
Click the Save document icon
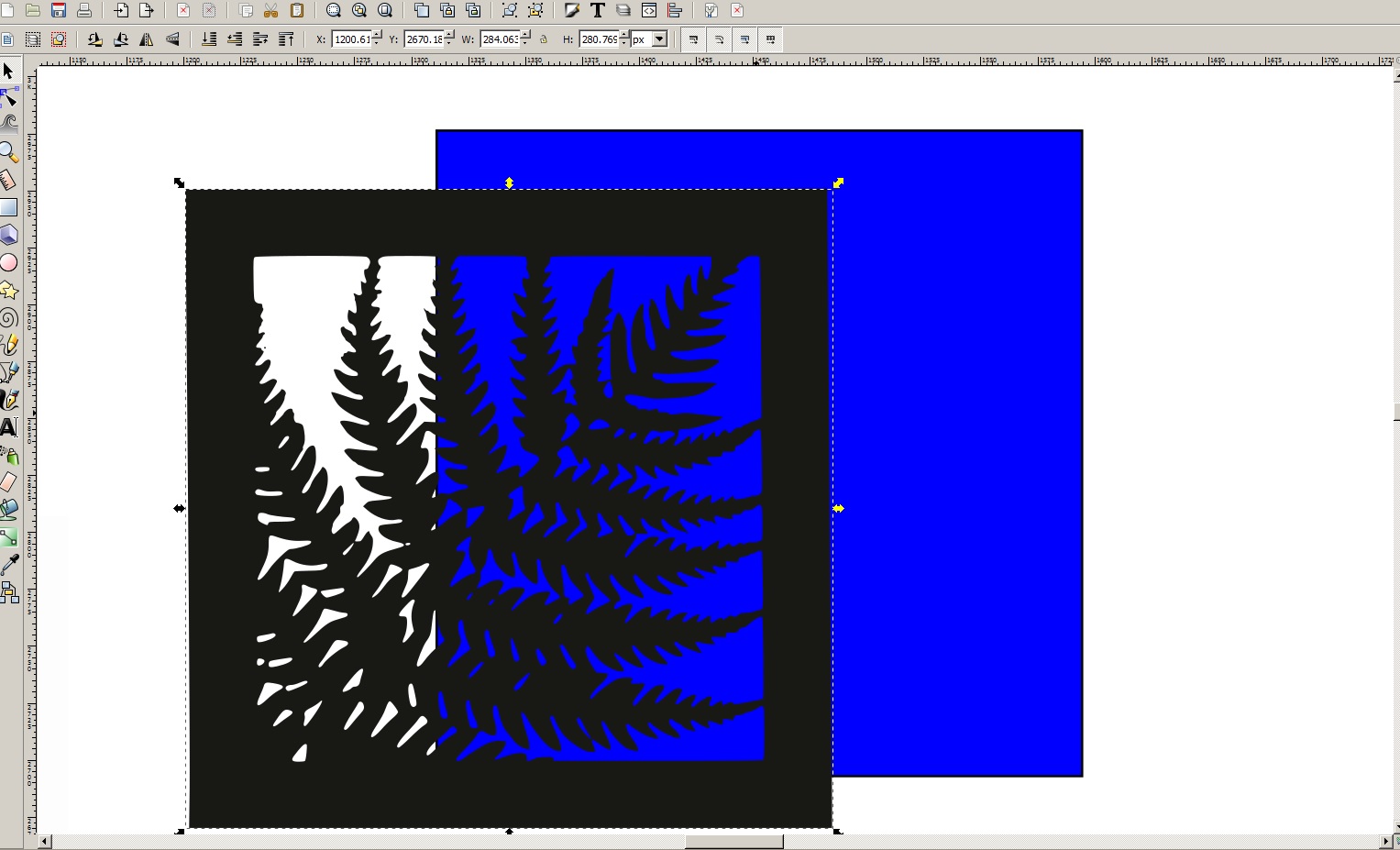click(59, 10)
